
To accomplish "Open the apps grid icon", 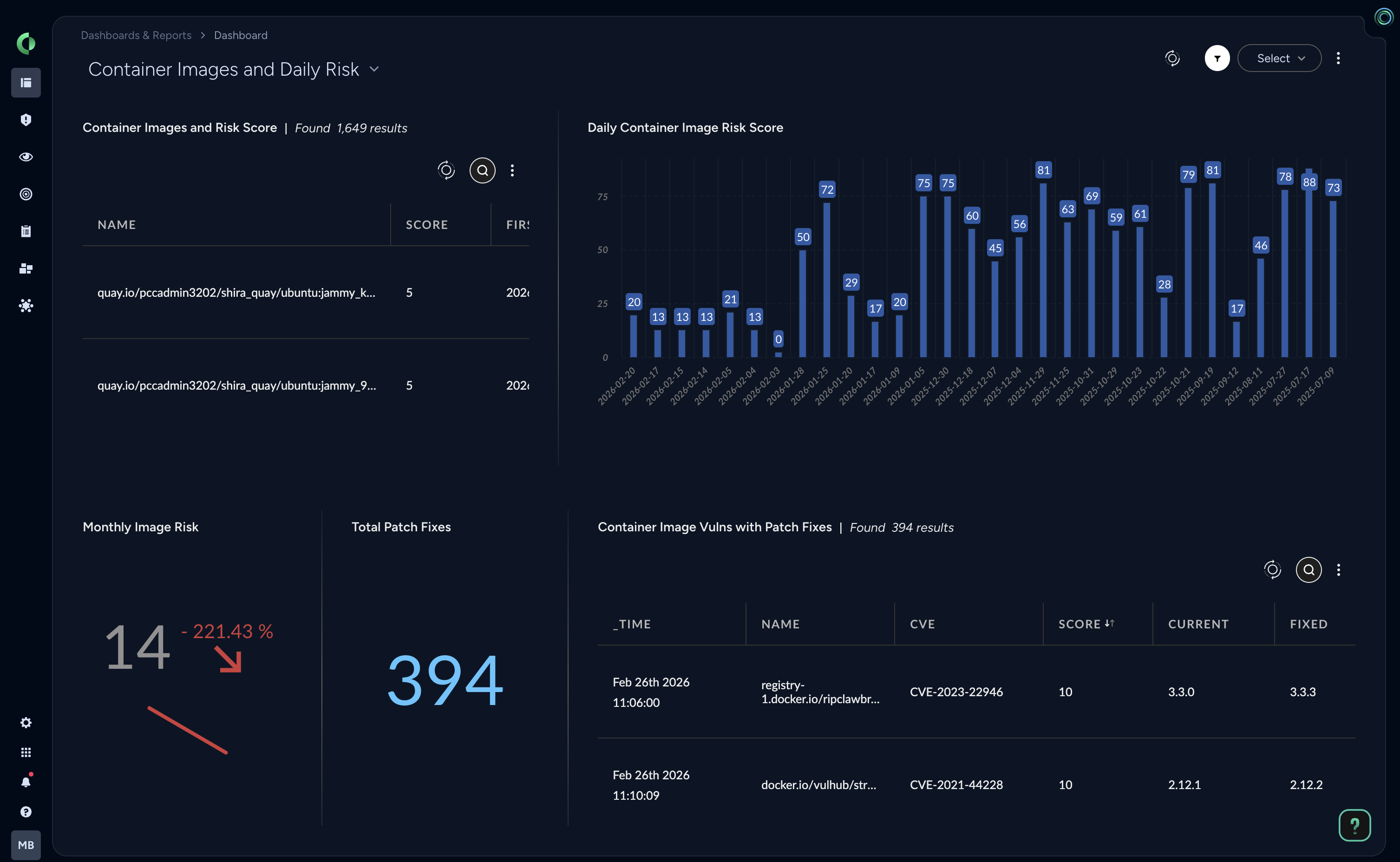I will coord(26,752).
